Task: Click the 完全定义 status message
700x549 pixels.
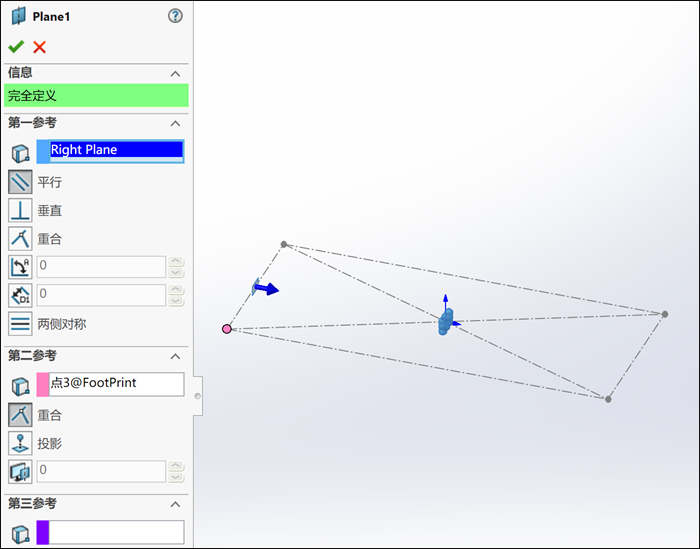Action: [96, 96]
